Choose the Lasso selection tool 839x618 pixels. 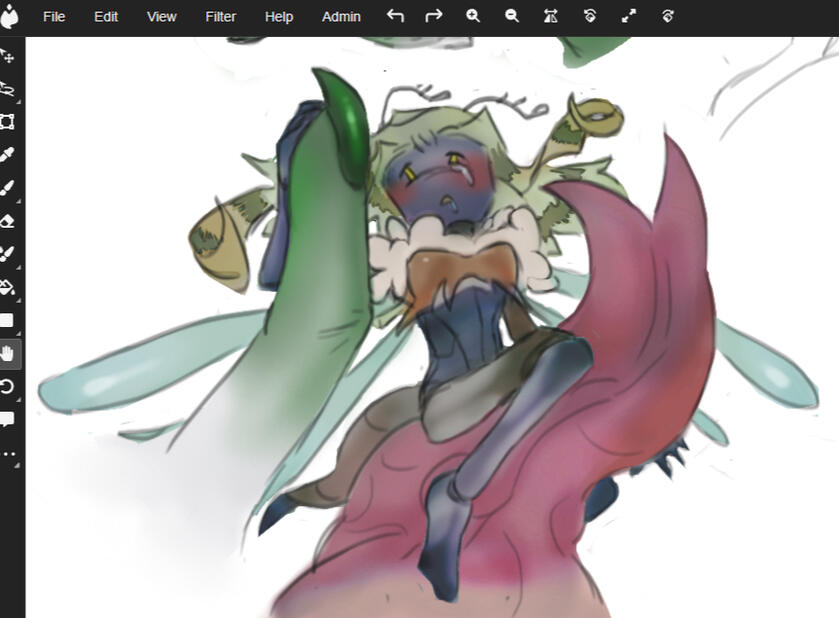coord(7,89)
